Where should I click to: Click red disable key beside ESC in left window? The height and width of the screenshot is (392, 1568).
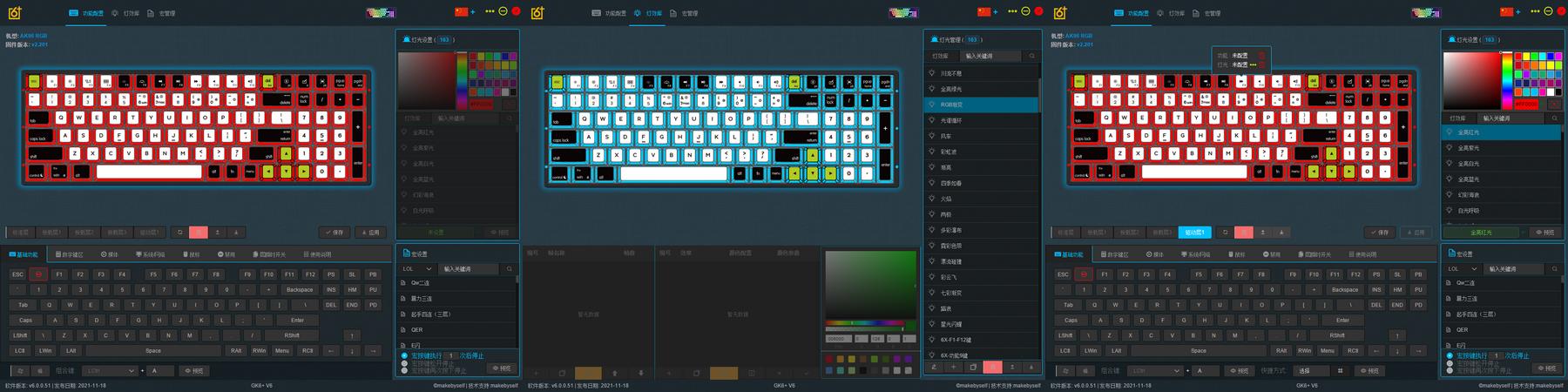click(37, 274)
